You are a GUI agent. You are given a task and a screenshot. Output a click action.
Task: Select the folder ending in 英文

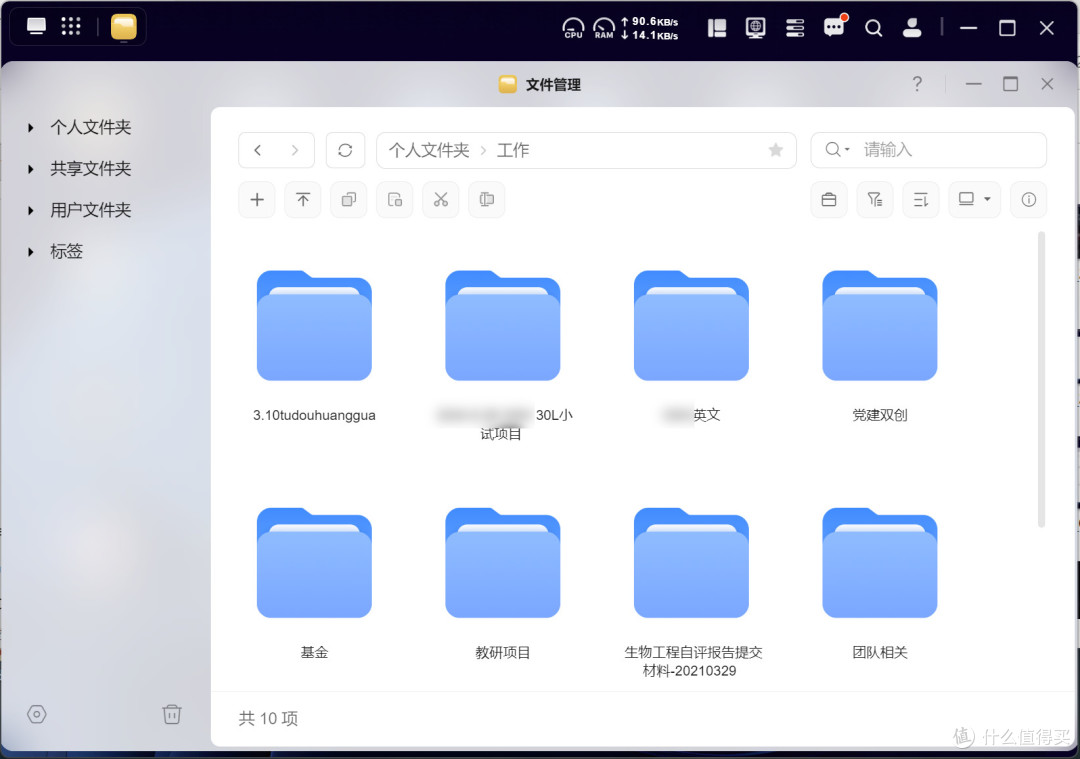point(691,325)
